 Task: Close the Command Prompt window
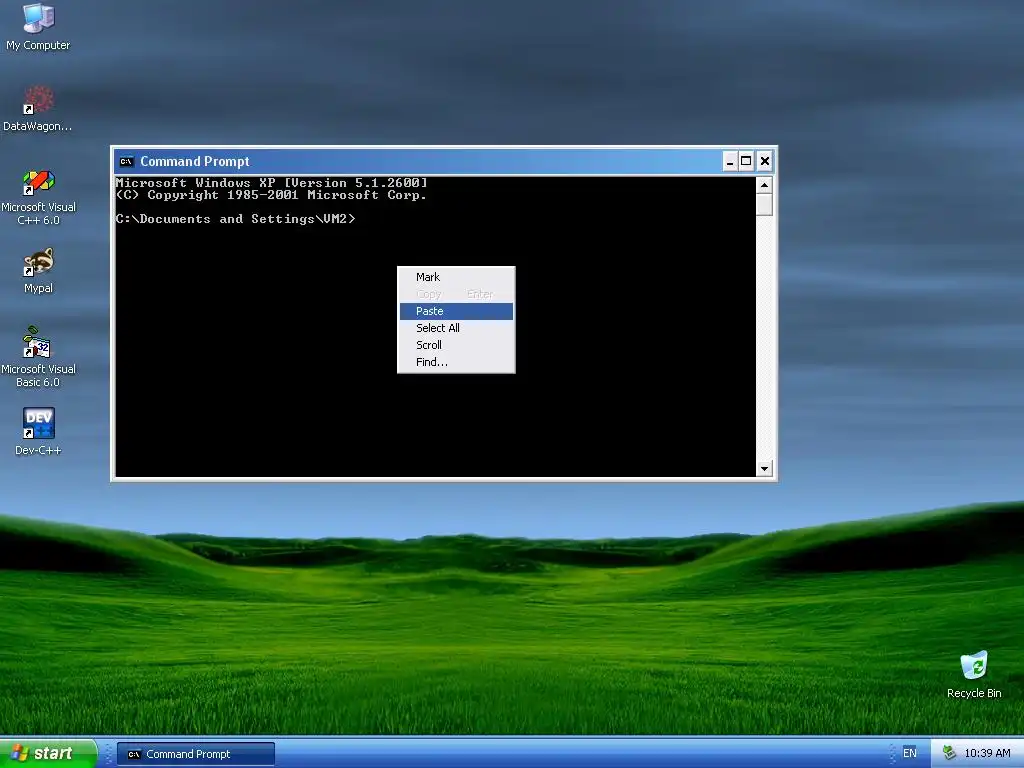coord(765,161)
